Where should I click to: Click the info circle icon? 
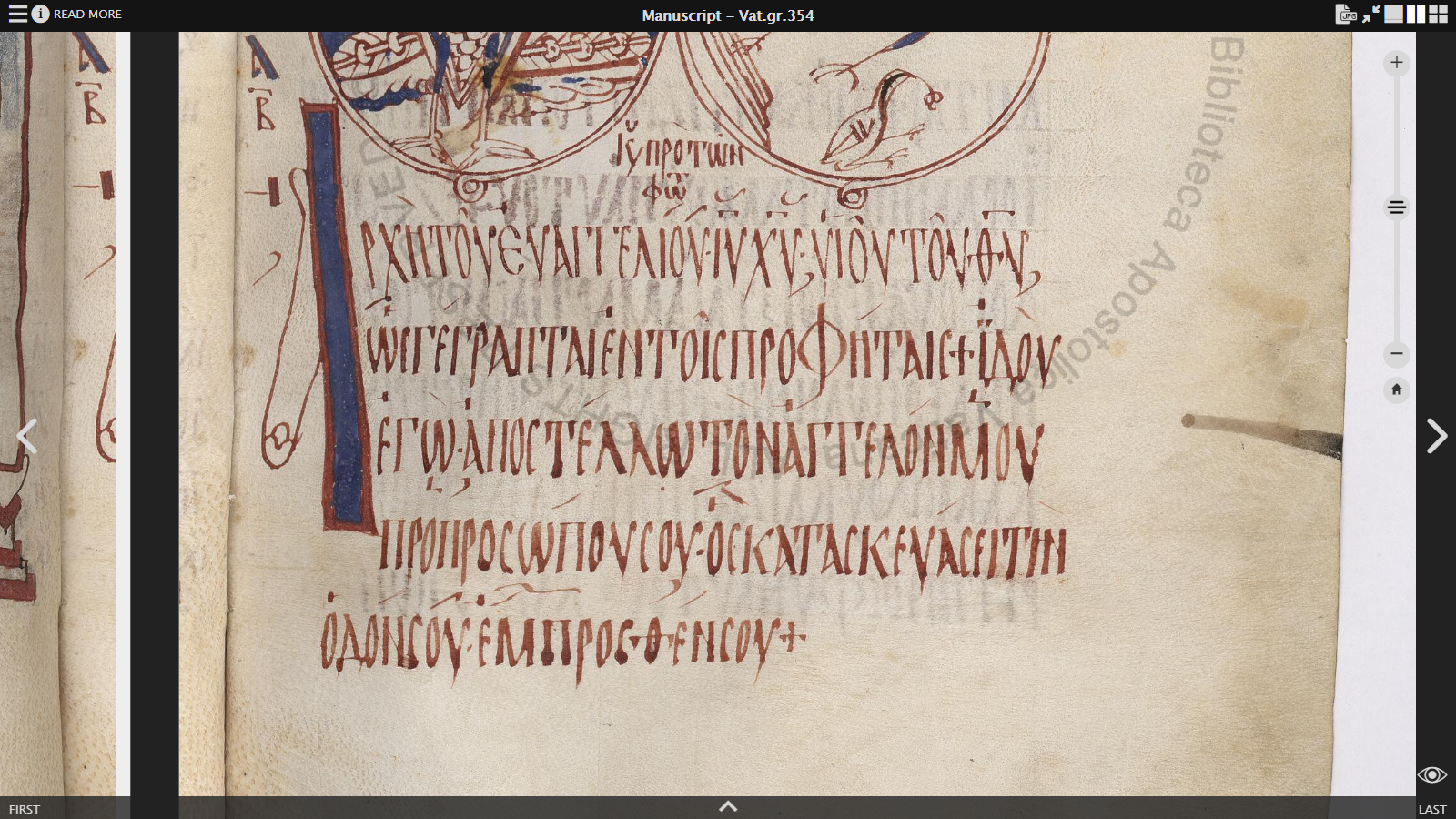click(40, 14)
